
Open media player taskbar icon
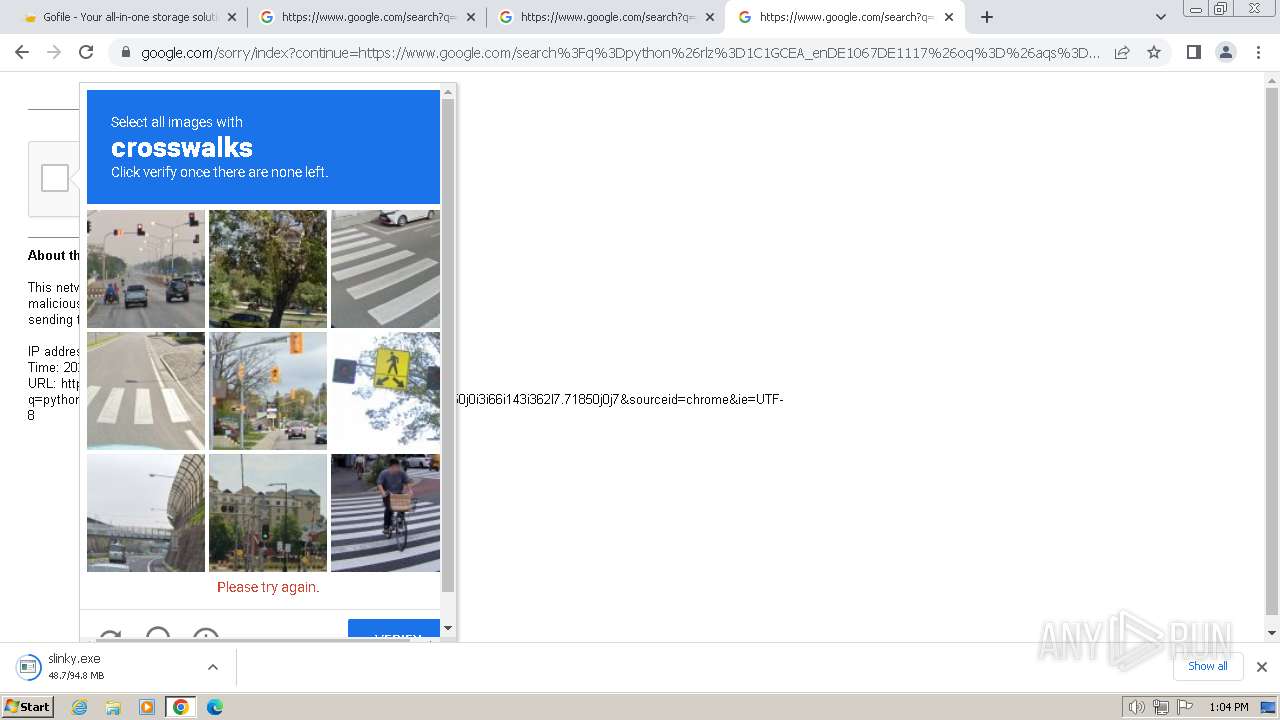pos(147,707)
